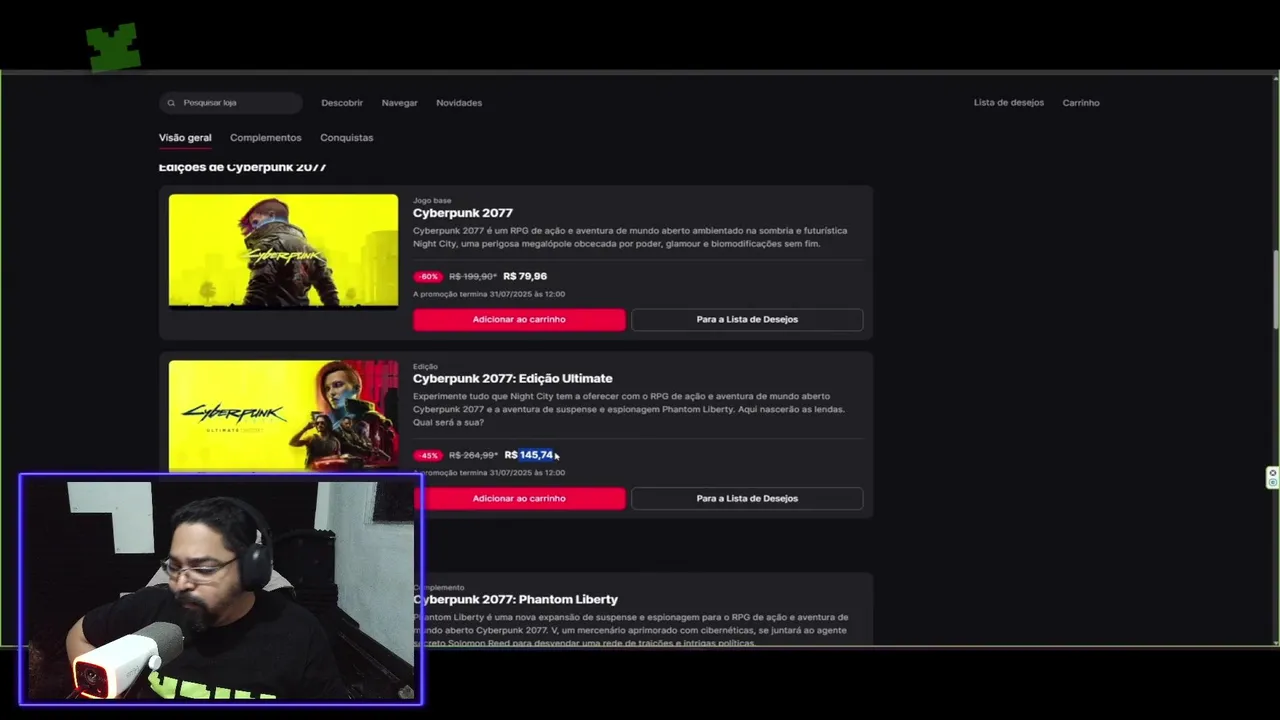Focus the Pesquisar loja search field
The height and width of the screenshot is (720, 1280).
click(230, 103)
